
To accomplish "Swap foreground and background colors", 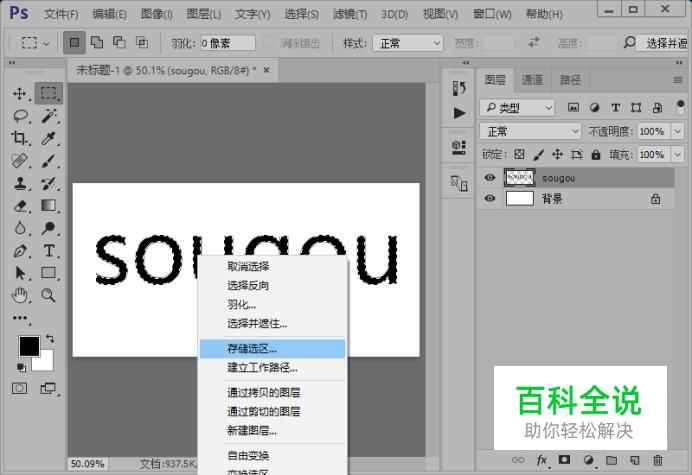I will 50,339.
